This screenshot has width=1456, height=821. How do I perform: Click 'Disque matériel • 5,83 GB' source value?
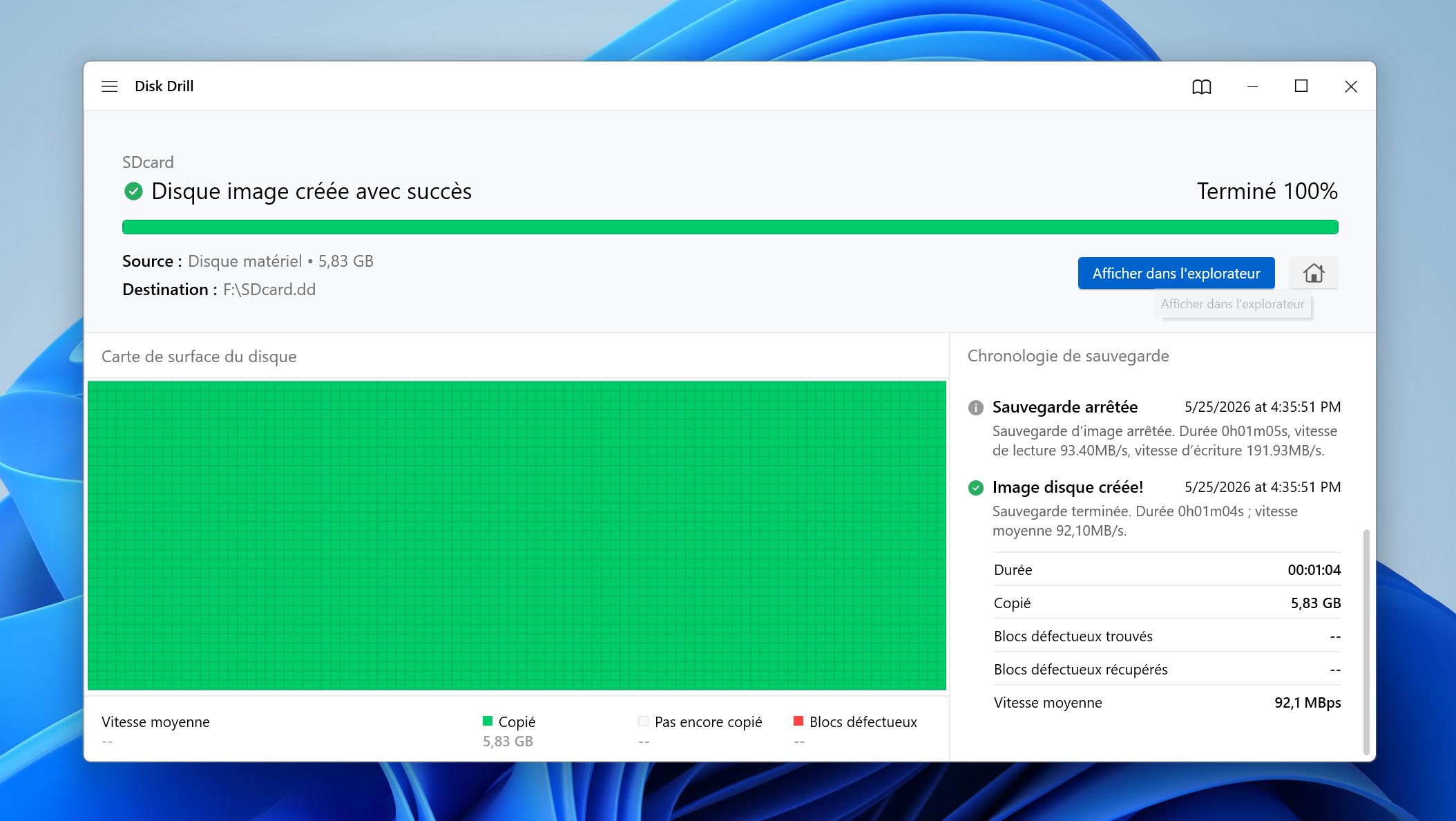pyautogui.click(x=280, y=261)
